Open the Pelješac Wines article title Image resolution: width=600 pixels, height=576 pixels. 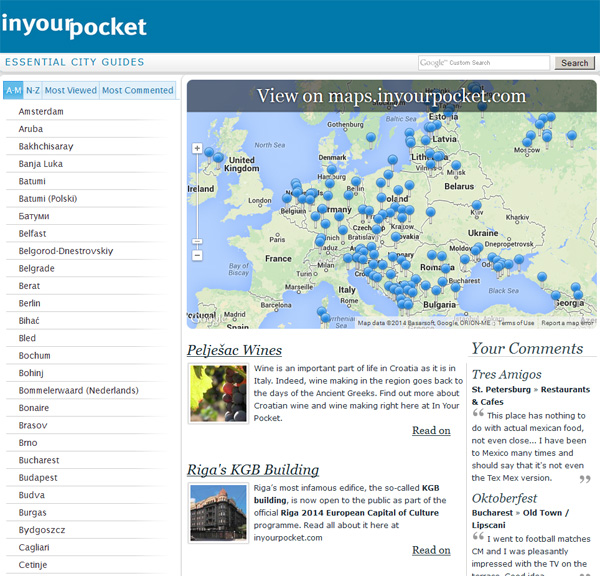[234, 350]
